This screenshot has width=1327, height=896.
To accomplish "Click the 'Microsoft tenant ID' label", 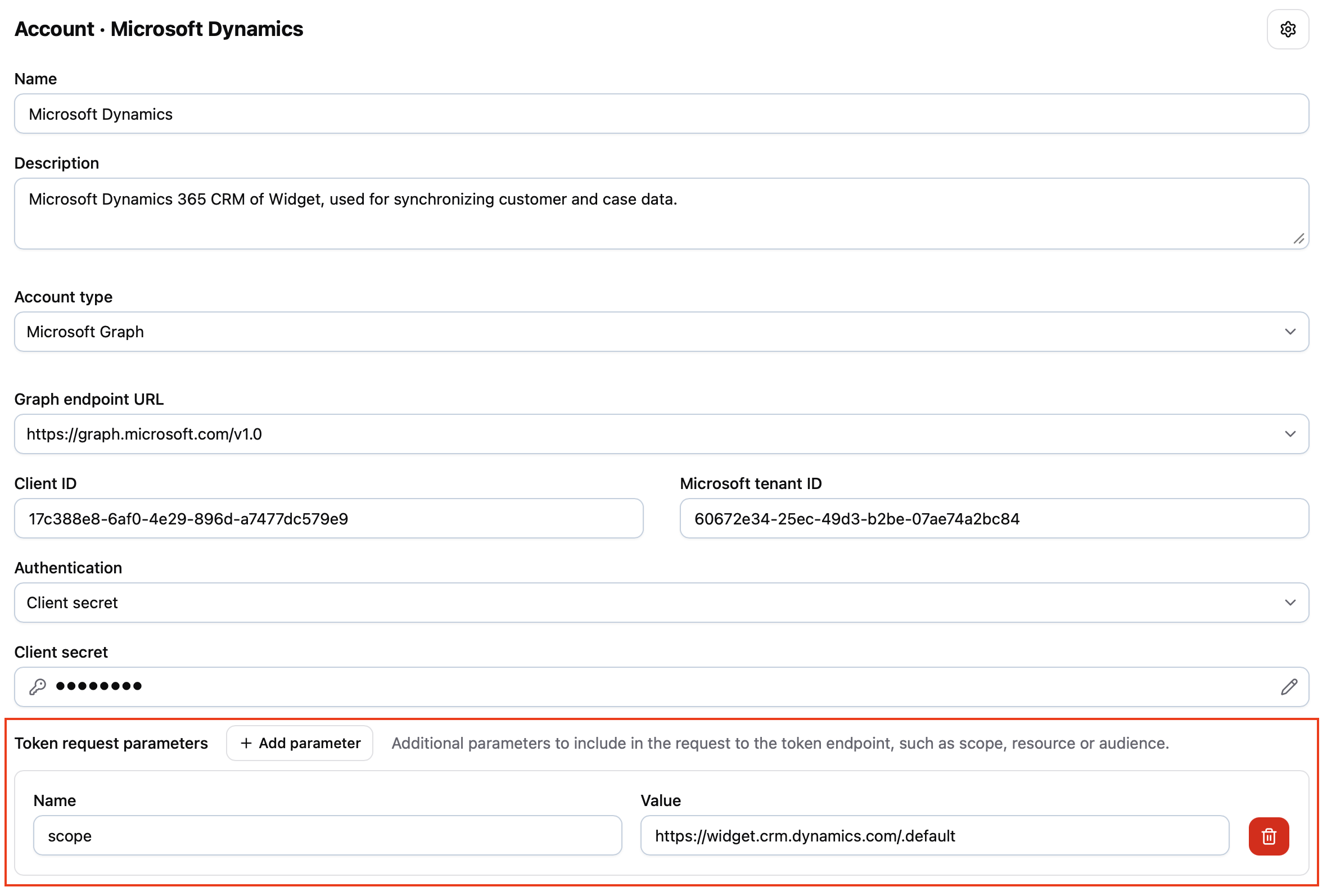I will coord(751,483).
